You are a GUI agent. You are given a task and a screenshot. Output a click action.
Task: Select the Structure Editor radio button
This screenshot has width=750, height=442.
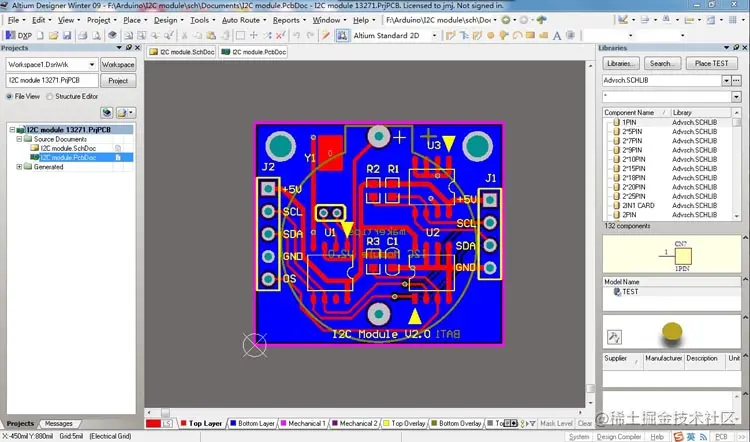tap(50, 96)
